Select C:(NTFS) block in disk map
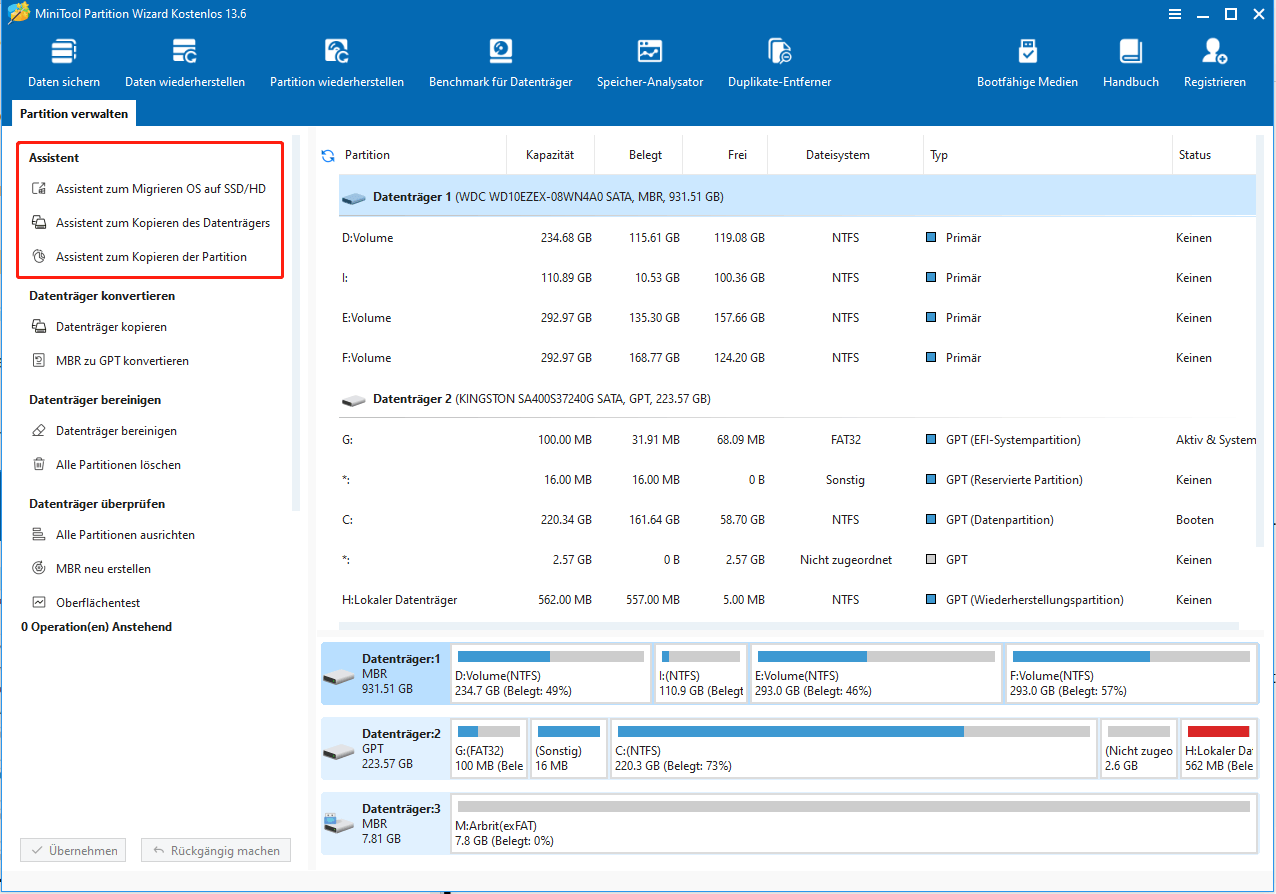Image resolution: width=1276 pixels, height=894 pixels. 854,749
